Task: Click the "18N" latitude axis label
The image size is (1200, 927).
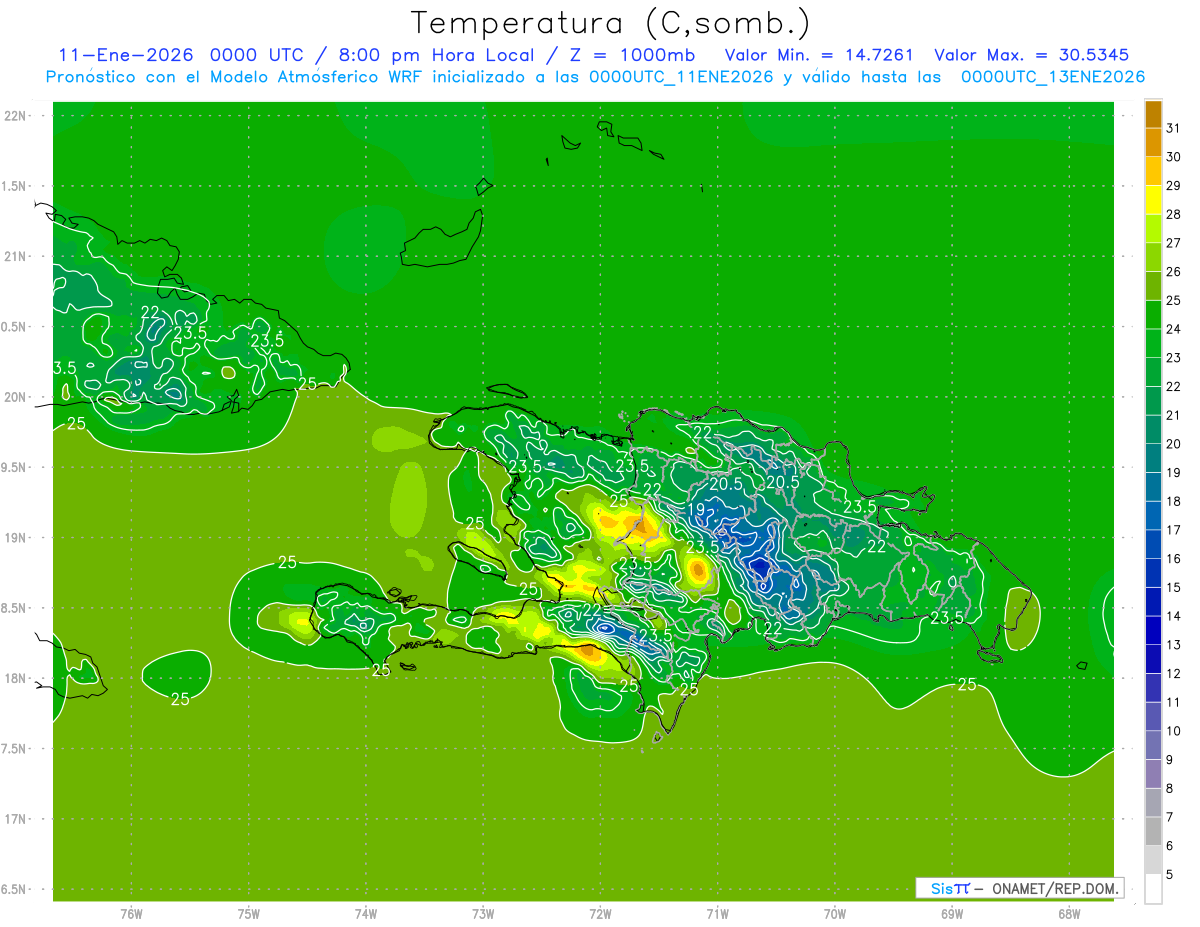Action: click(x=17, y=678)
